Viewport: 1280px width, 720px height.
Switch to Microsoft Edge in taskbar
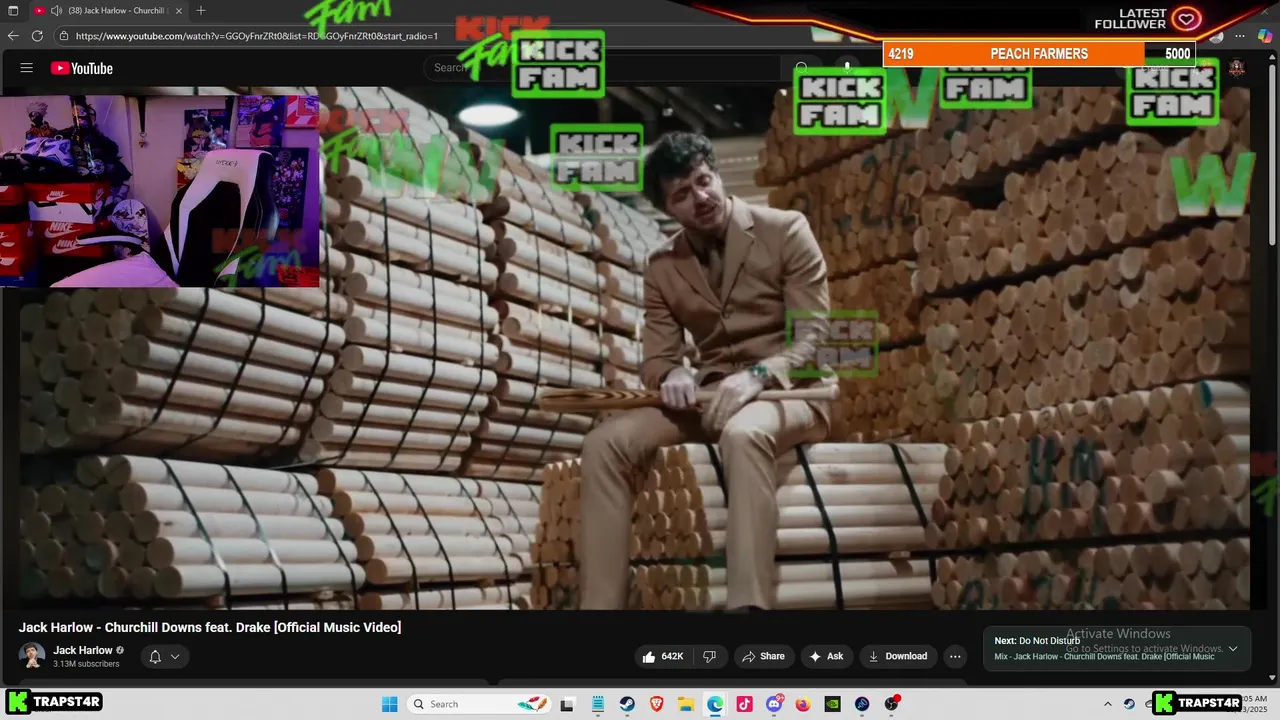click(x=715, y=704)
